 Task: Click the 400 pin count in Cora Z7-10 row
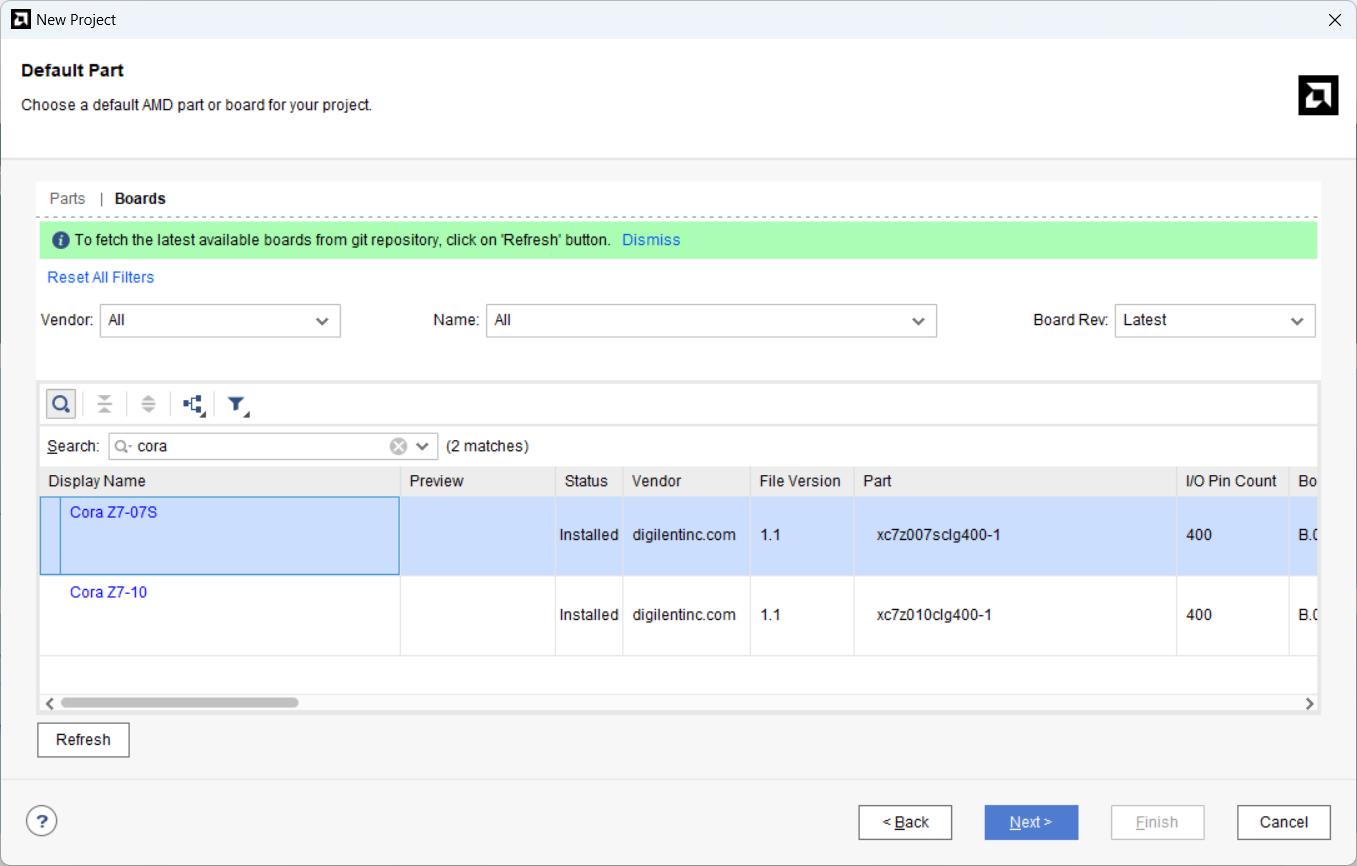[x=1199, y=615]
